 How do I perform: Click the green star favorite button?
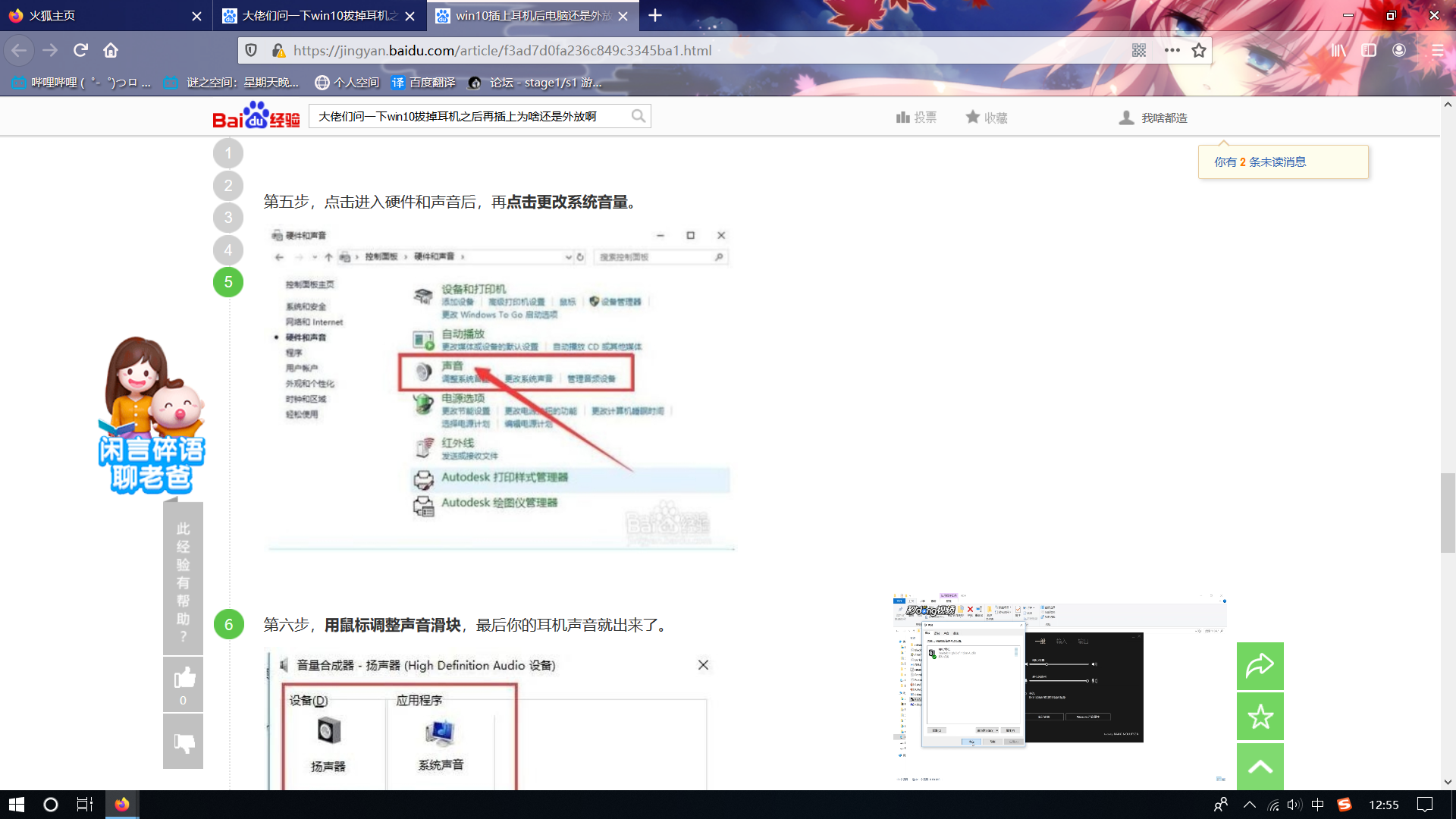coord(1260,716)
